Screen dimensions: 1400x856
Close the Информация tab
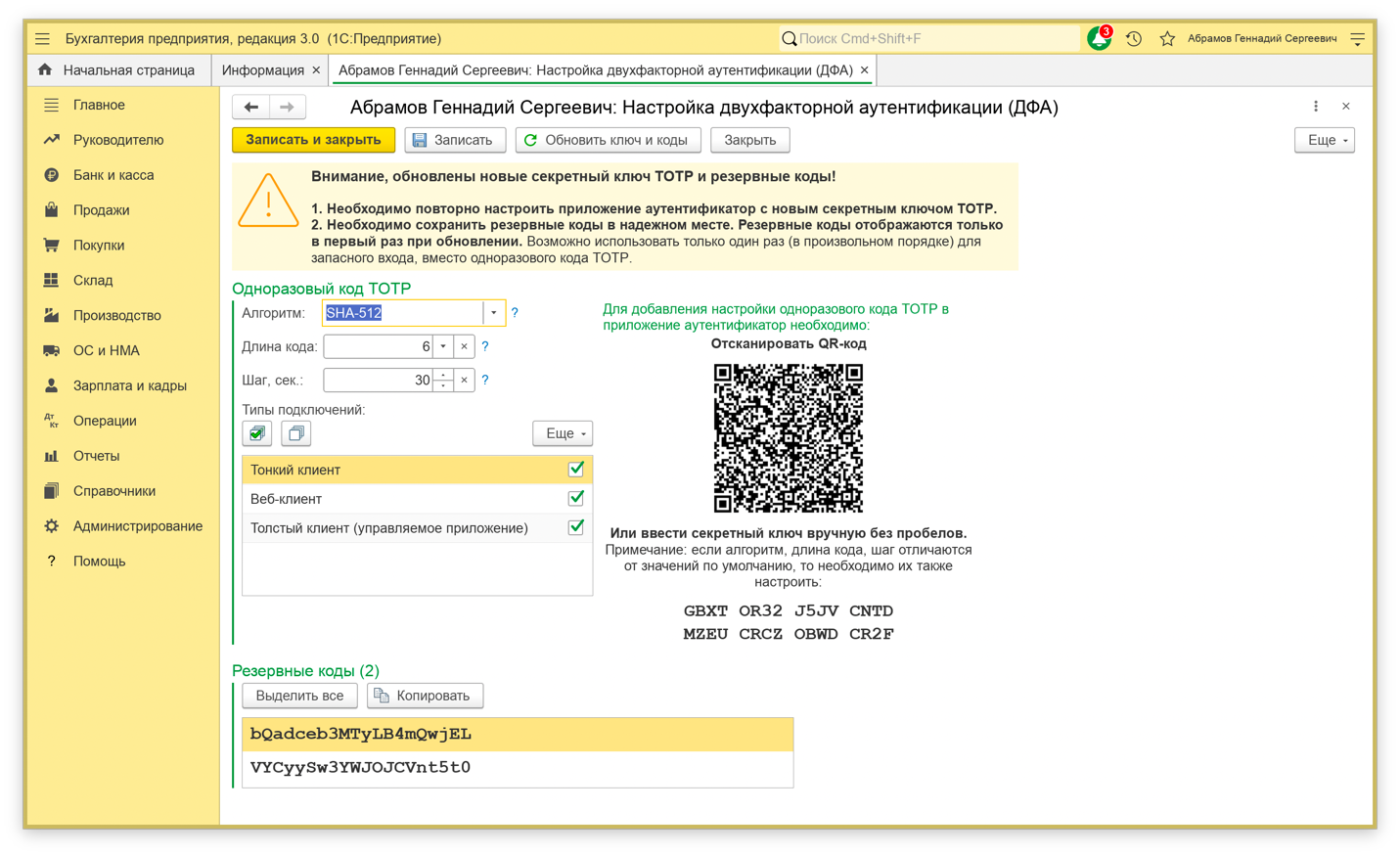(x=316, y=70)
